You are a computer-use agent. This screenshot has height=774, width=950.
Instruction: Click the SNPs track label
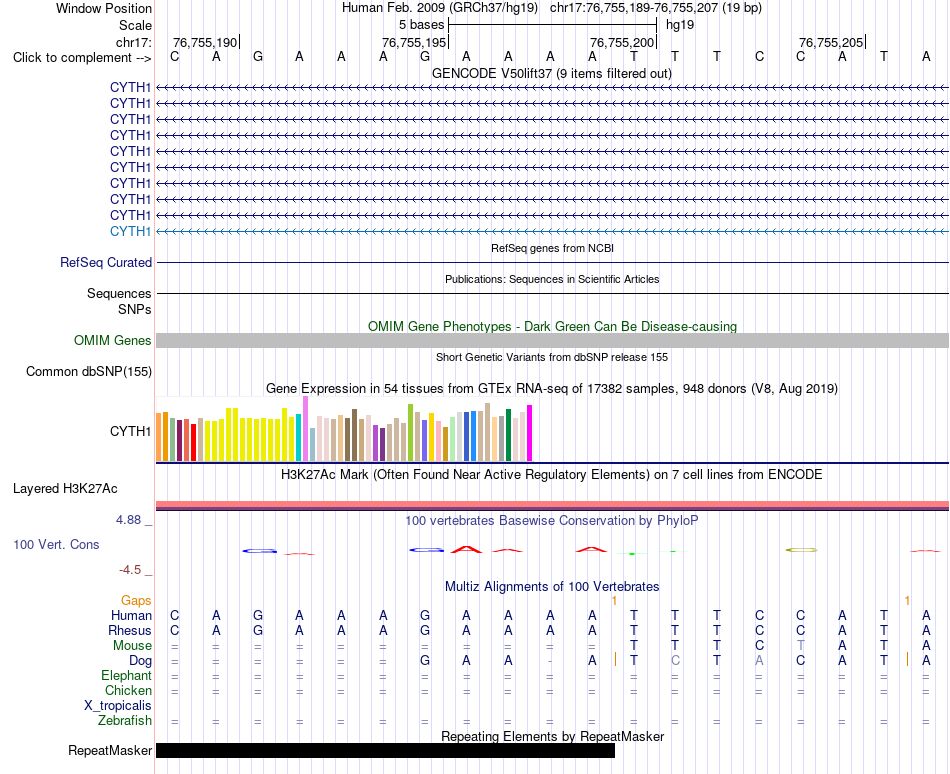tap(135, 309)
